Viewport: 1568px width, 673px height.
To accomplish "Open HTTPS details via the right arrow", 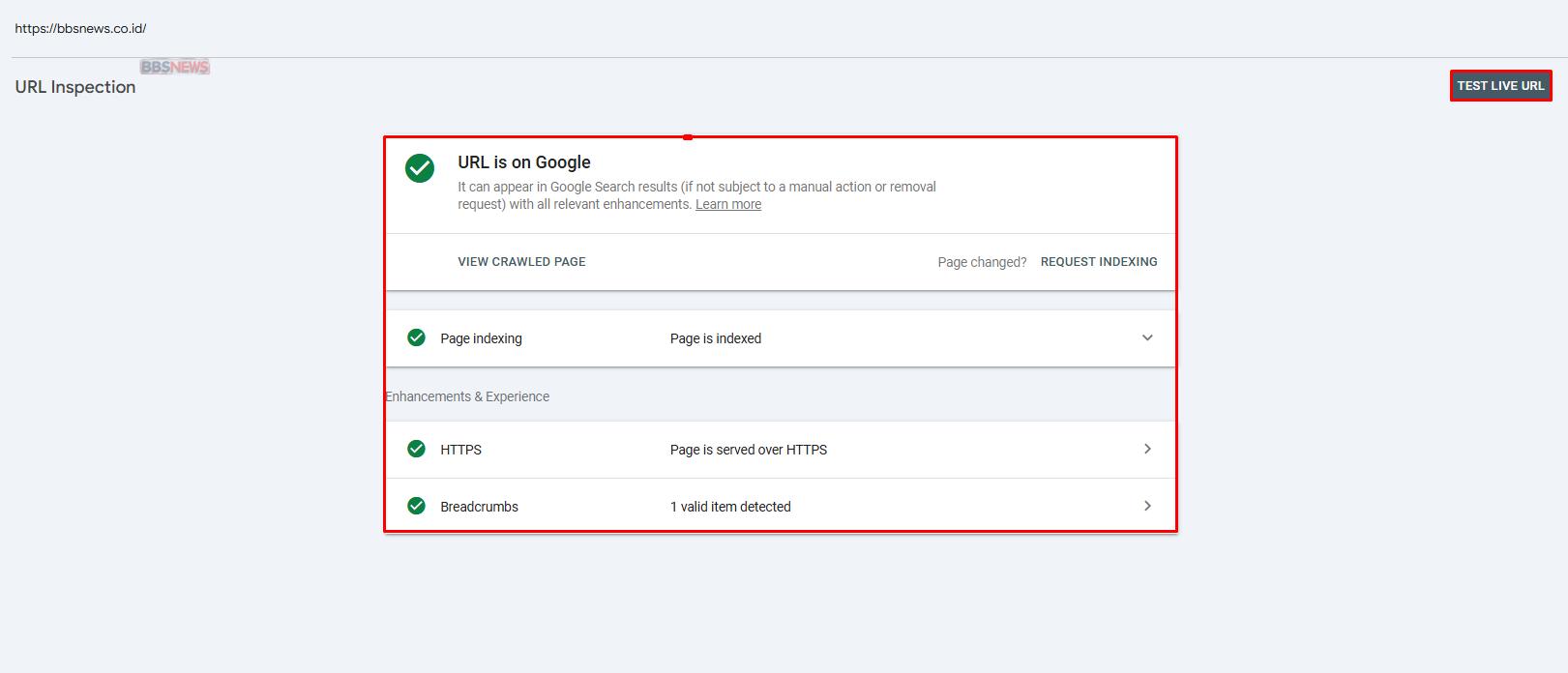I will pos(1147,449).
